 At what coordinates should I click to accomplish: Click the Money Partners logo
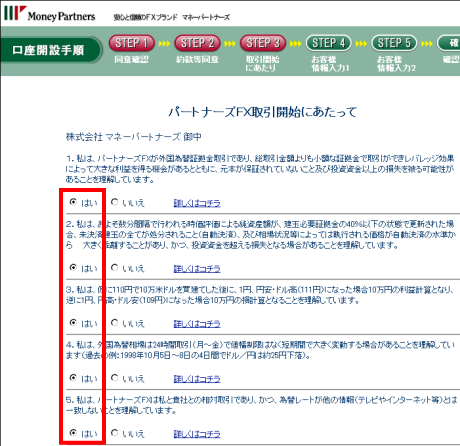(50, 14)
